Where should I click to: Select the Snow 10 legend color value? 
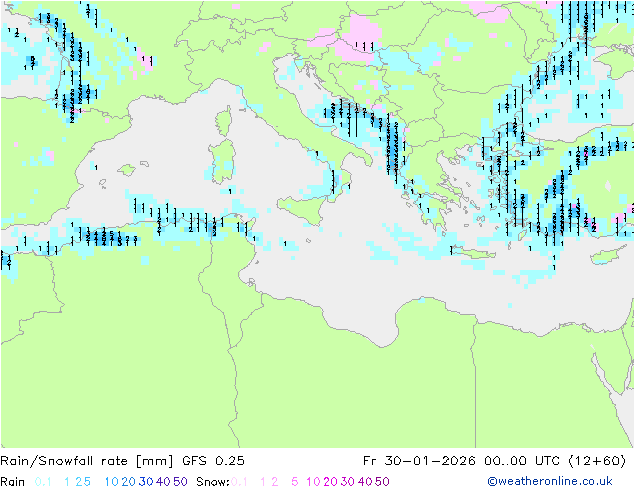313,482
